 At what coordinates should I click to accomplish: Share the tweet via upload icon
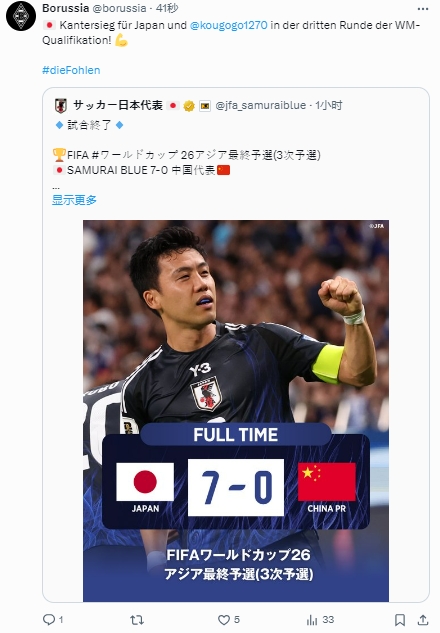423,619
